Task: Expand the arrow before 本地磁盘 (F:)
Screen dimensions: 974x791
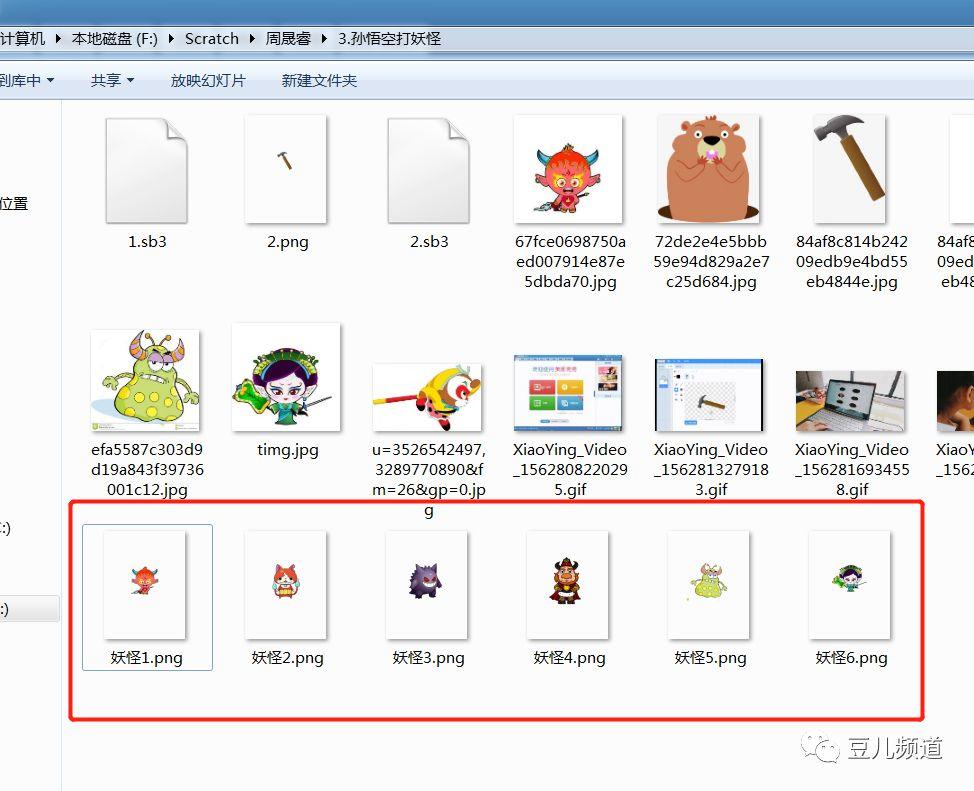Action: 58,39
